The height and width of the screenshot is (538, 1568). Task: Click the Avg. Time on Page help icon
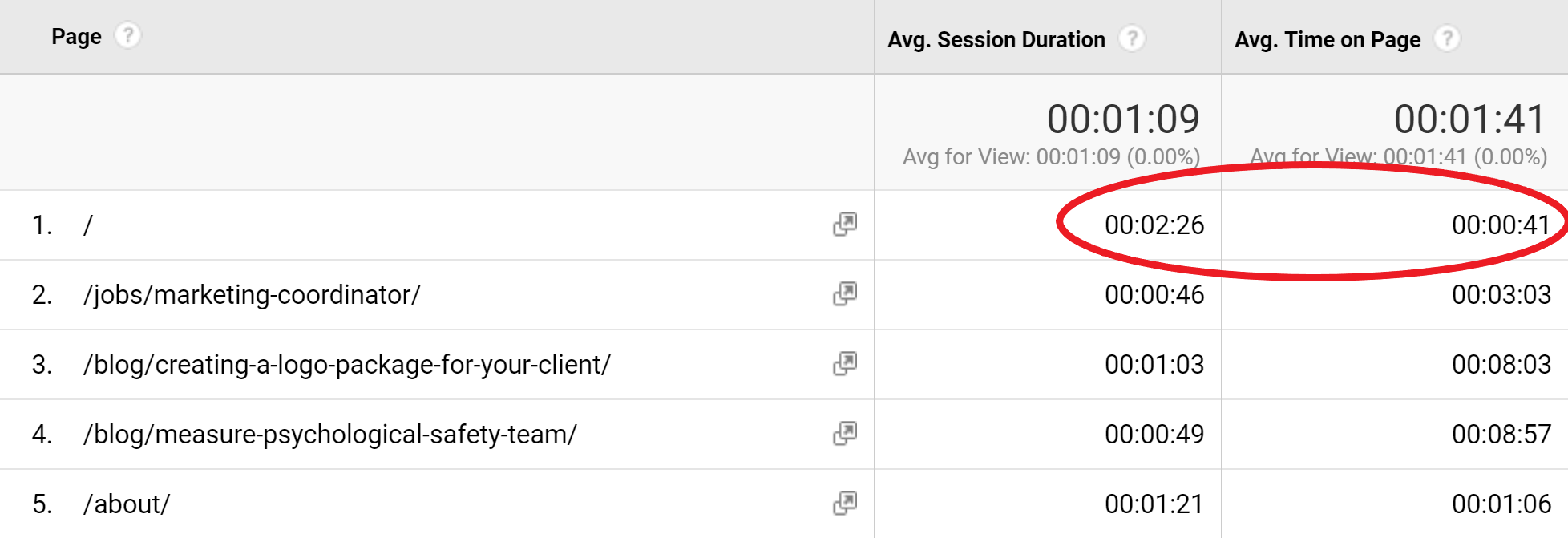click(1448, 38)
